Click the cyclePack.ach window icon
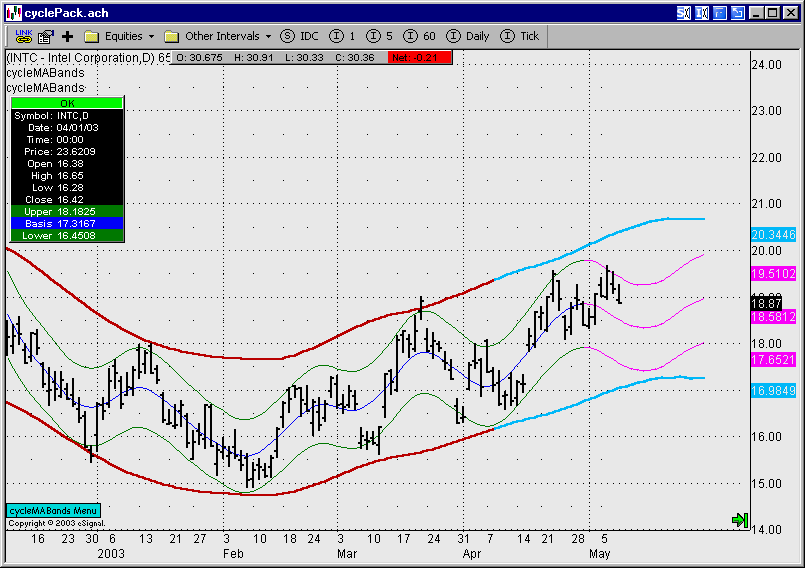This screenshot has height=568, width=805. tap(14, 13)
